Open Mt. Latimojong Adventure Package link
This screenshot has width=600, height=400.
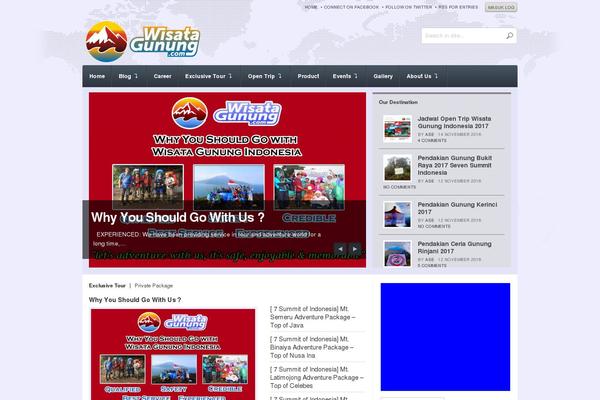(x=316, y=377)
